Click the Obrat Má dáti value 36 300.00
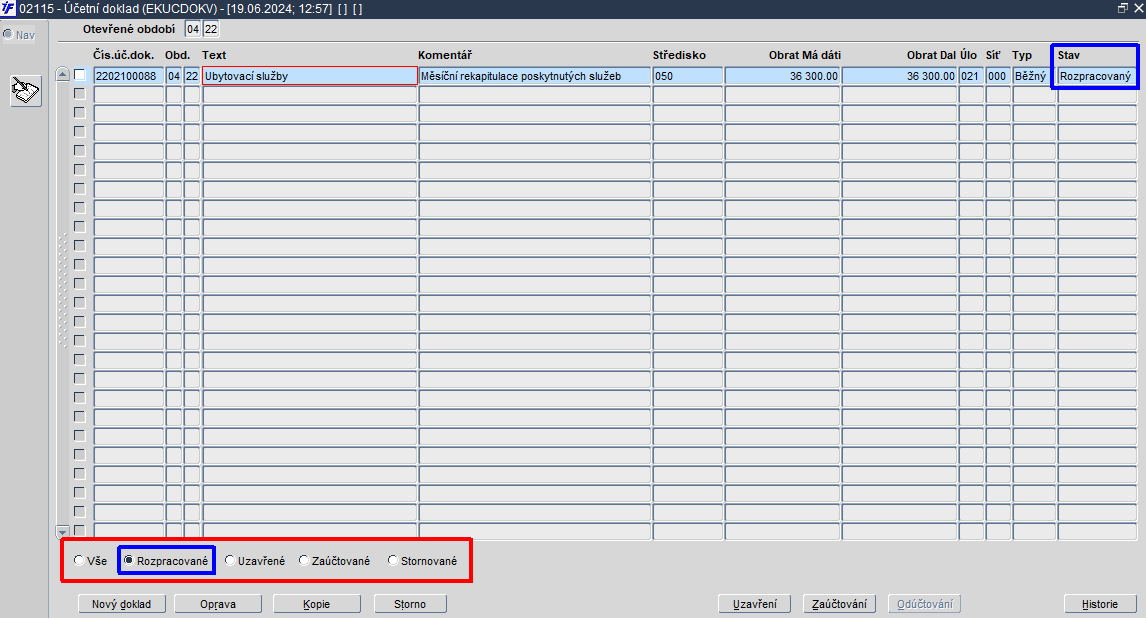Screen dimensions: 1146x618 [x=782, y=76]
